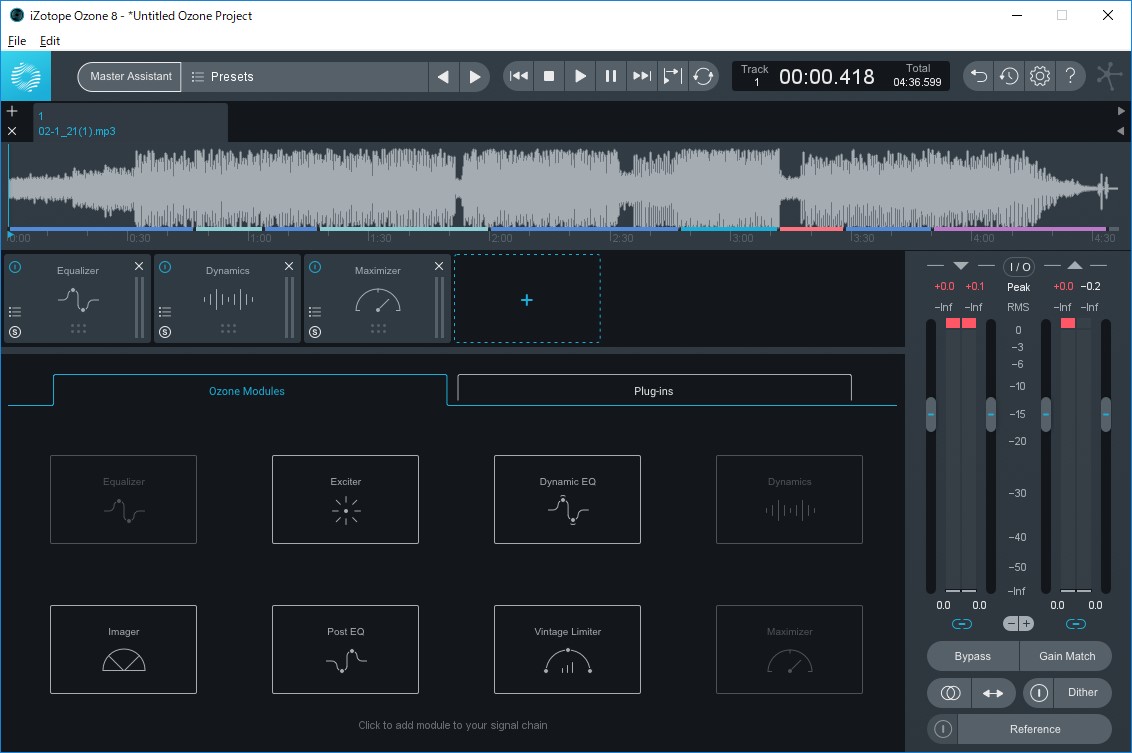
Task: Click left input gain slider handle
Action: click(x=931, y=415)
